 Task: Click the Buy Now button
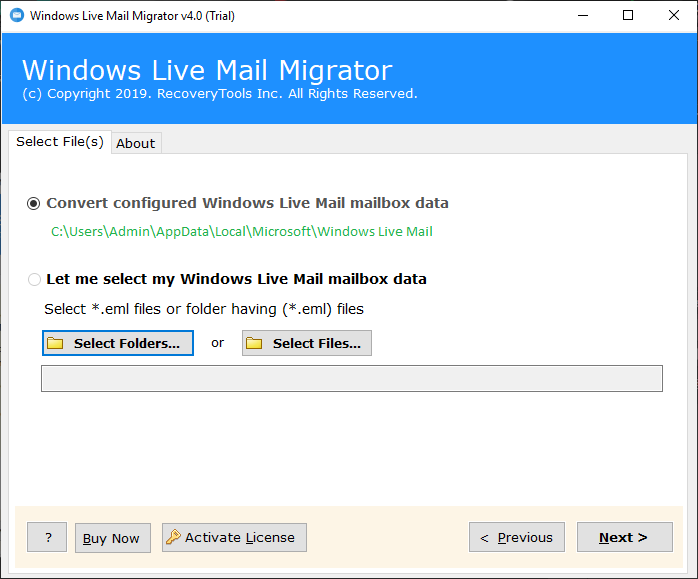pyautogui.click(x=113, y=538)
